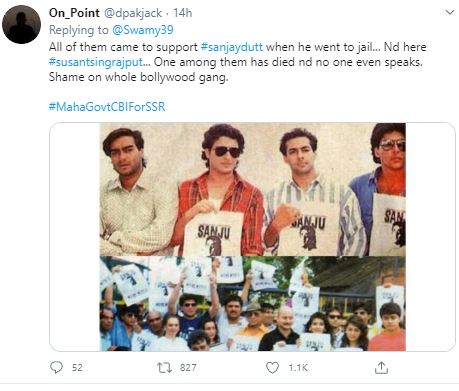This screenshot has height=391, width=459.
Task: Click the 827 retweets count
Action: click(x=188, y=368)
